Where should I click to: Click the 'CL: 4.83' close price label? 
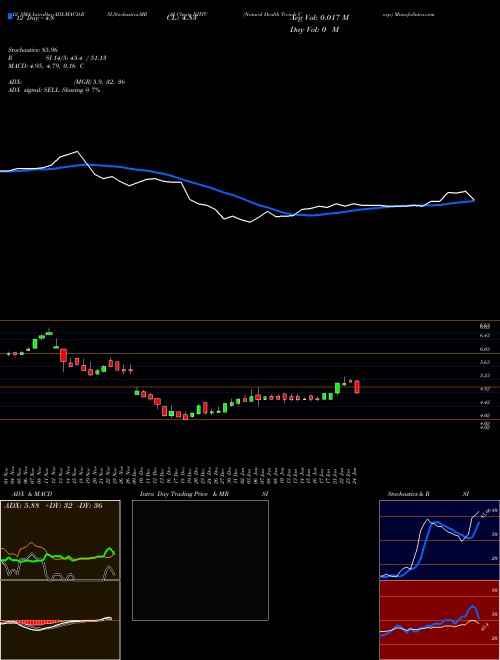coord(181,18)
